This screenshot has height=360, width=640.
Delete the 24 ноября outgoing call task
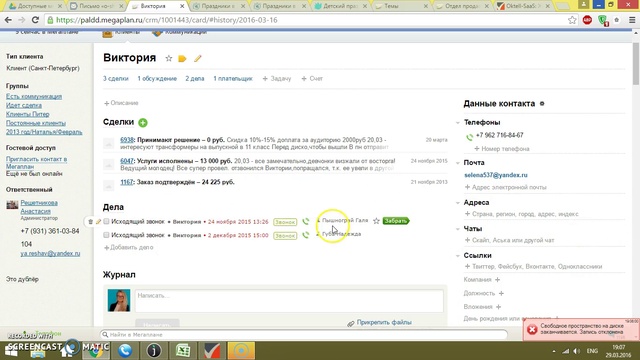click(91, 222)
